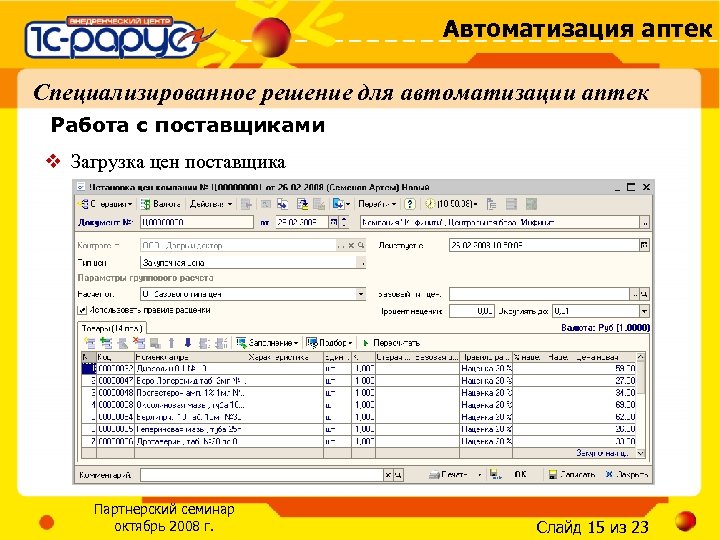Open the calendar picker beside document date
Viewport: 720px width, 540px height.
(333, 223)
